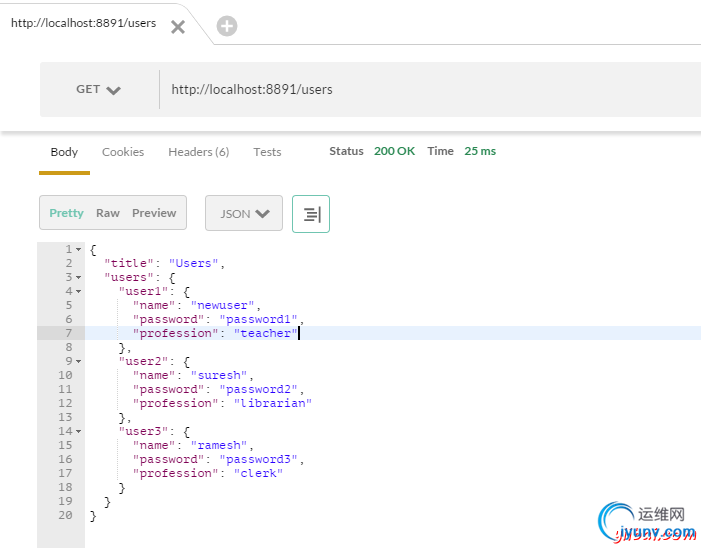Add a new request tab
701x548 pixels.
coord(227,27)
